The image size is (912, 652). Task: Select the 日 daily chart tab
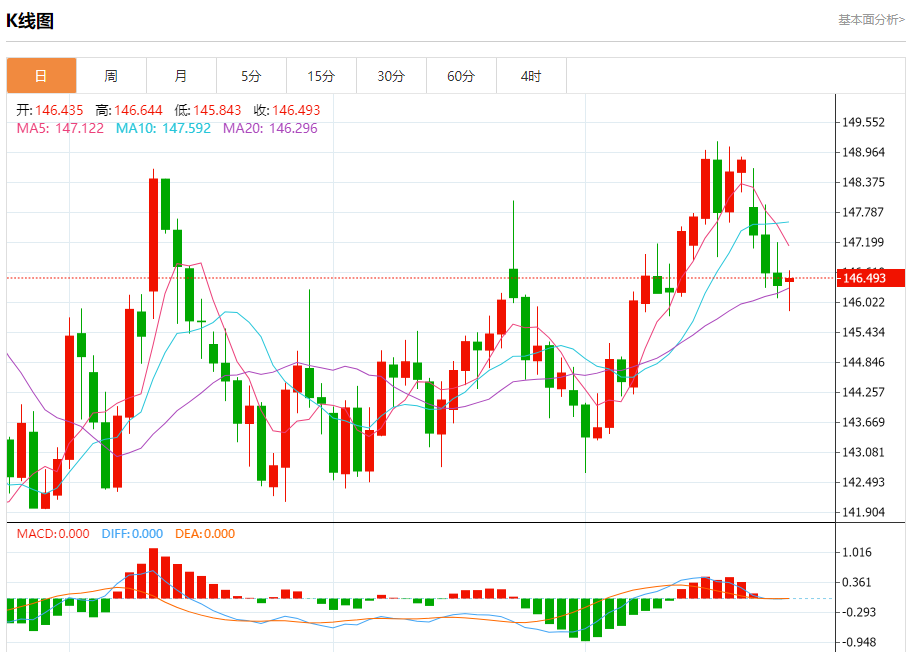click(x=41, y=76)
